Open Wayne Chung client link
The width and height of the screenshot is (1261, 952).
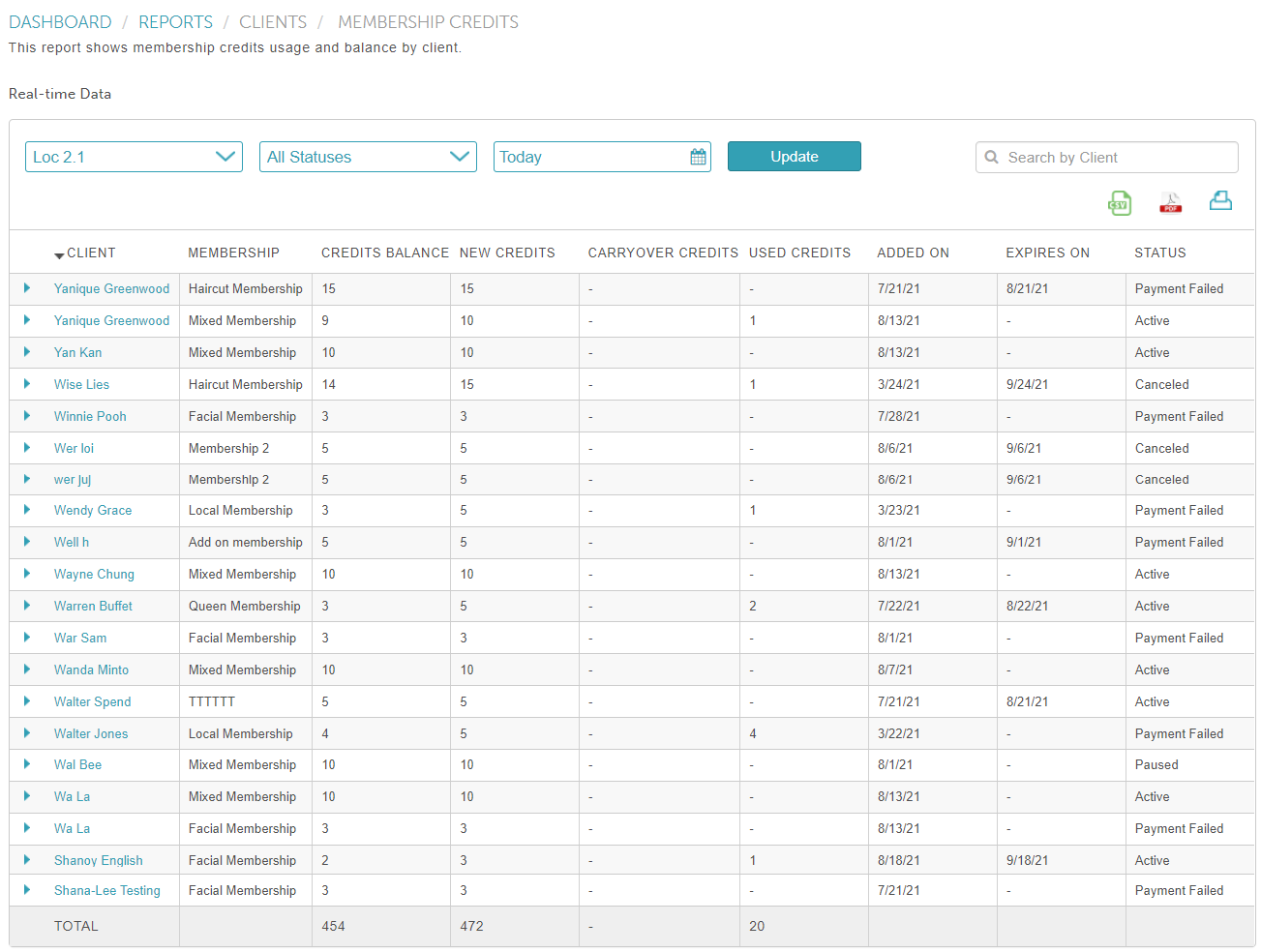coord(94,574)
